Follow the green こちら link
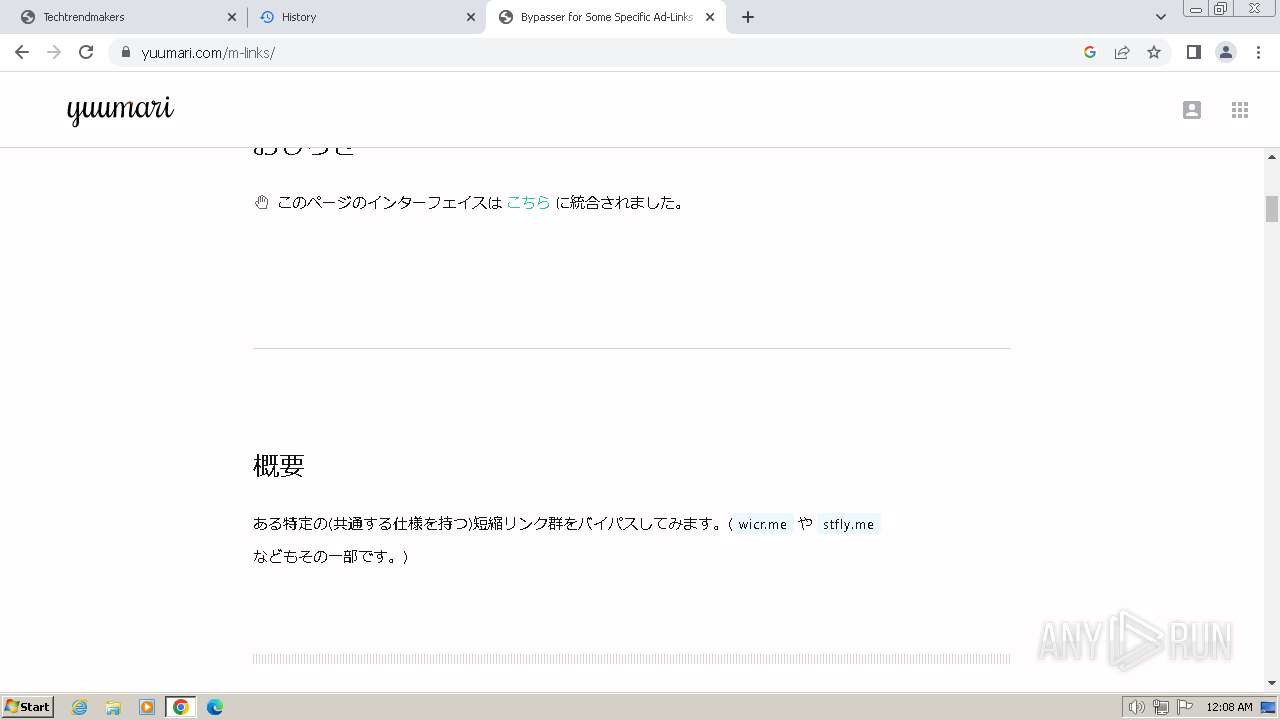1280x720 pixels. point(528,202)
